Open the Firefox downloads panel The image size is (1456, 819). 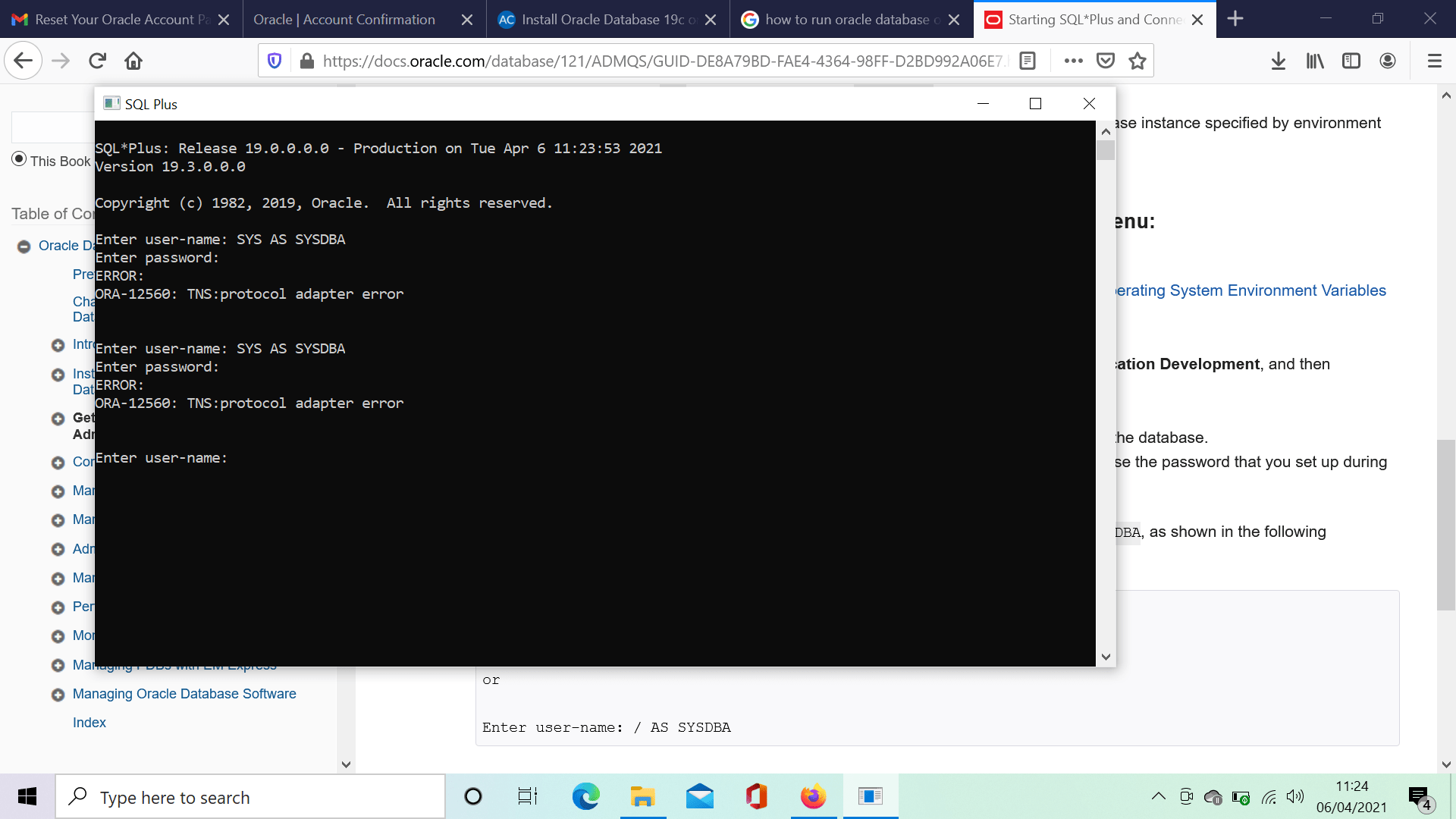[1278, 61]
